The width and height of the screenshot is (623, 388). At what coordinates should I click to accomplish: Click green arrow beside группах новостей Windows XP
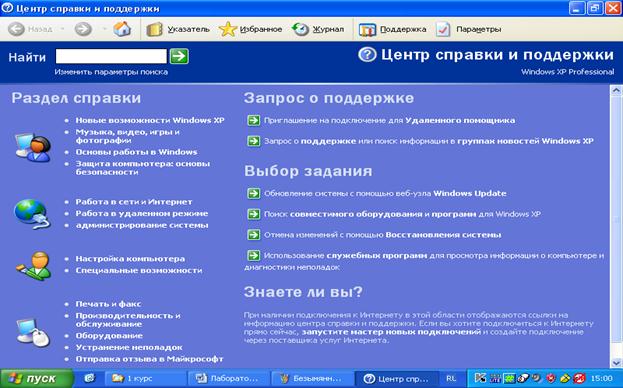pyautogui.click(x=253, y=141)
